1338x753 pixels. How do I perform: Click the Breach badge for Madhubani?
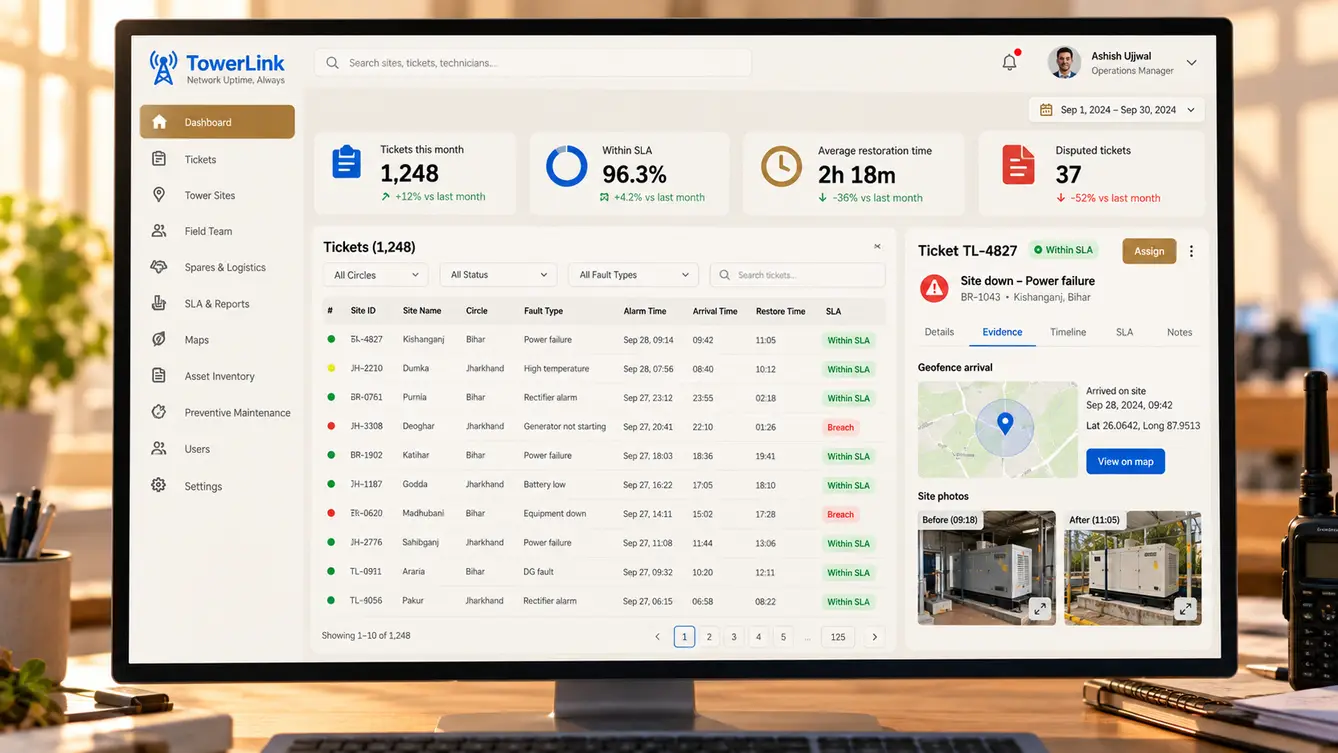840,514
